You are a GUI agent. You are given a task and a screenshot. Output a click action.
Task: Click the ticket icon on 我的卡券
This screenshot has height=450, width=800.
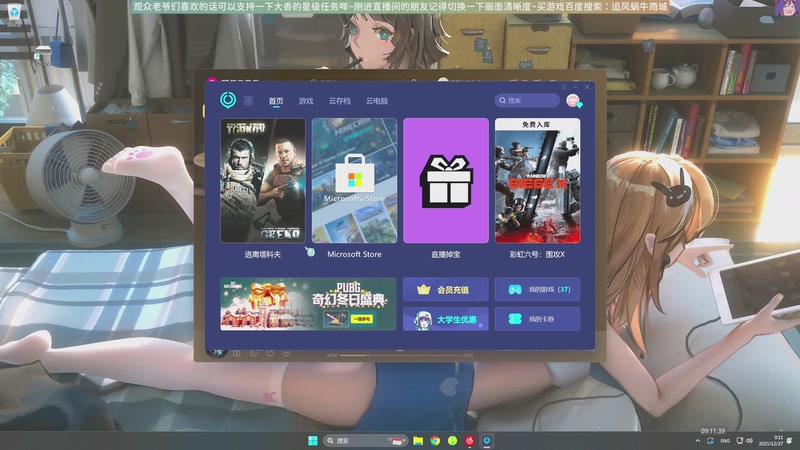point(515,319)
